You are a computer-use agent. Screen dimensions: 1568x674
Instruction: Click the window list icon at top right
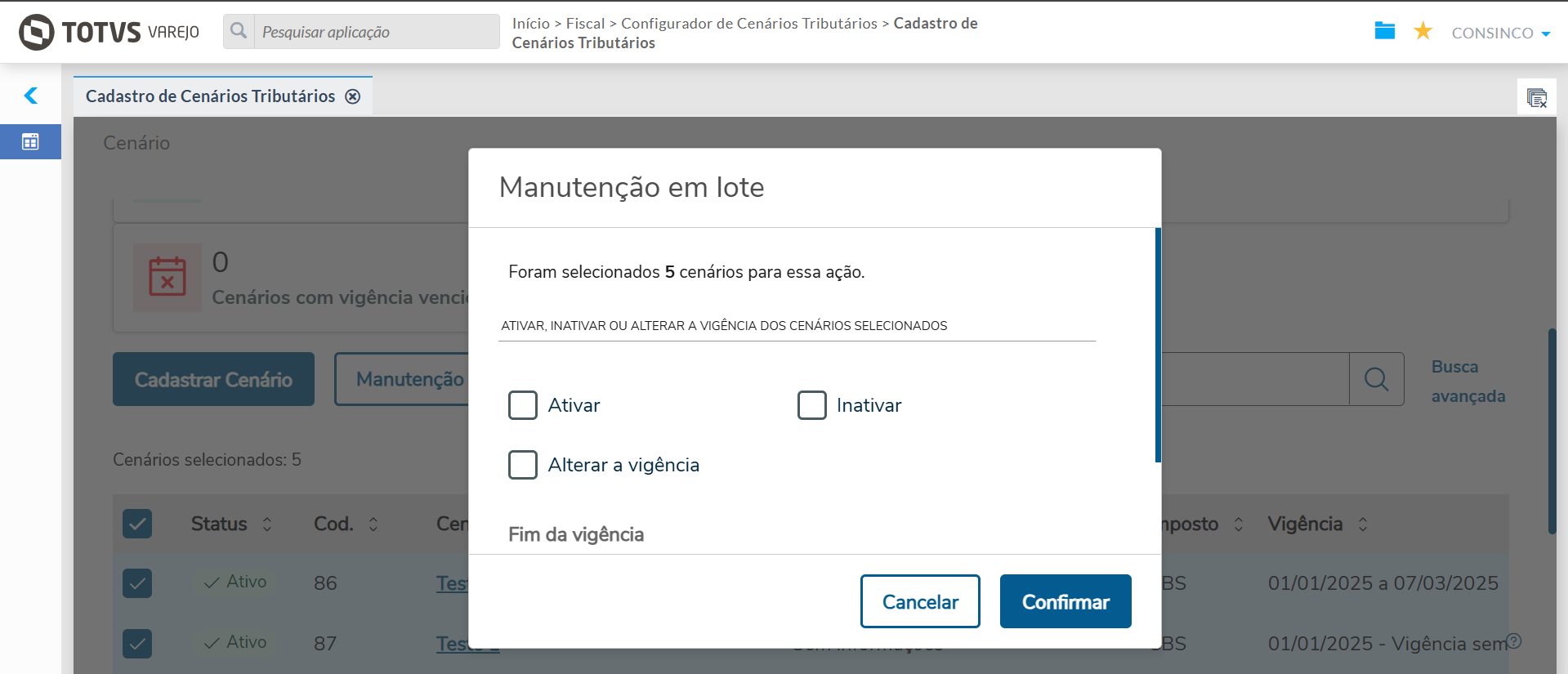[1536, 98]
